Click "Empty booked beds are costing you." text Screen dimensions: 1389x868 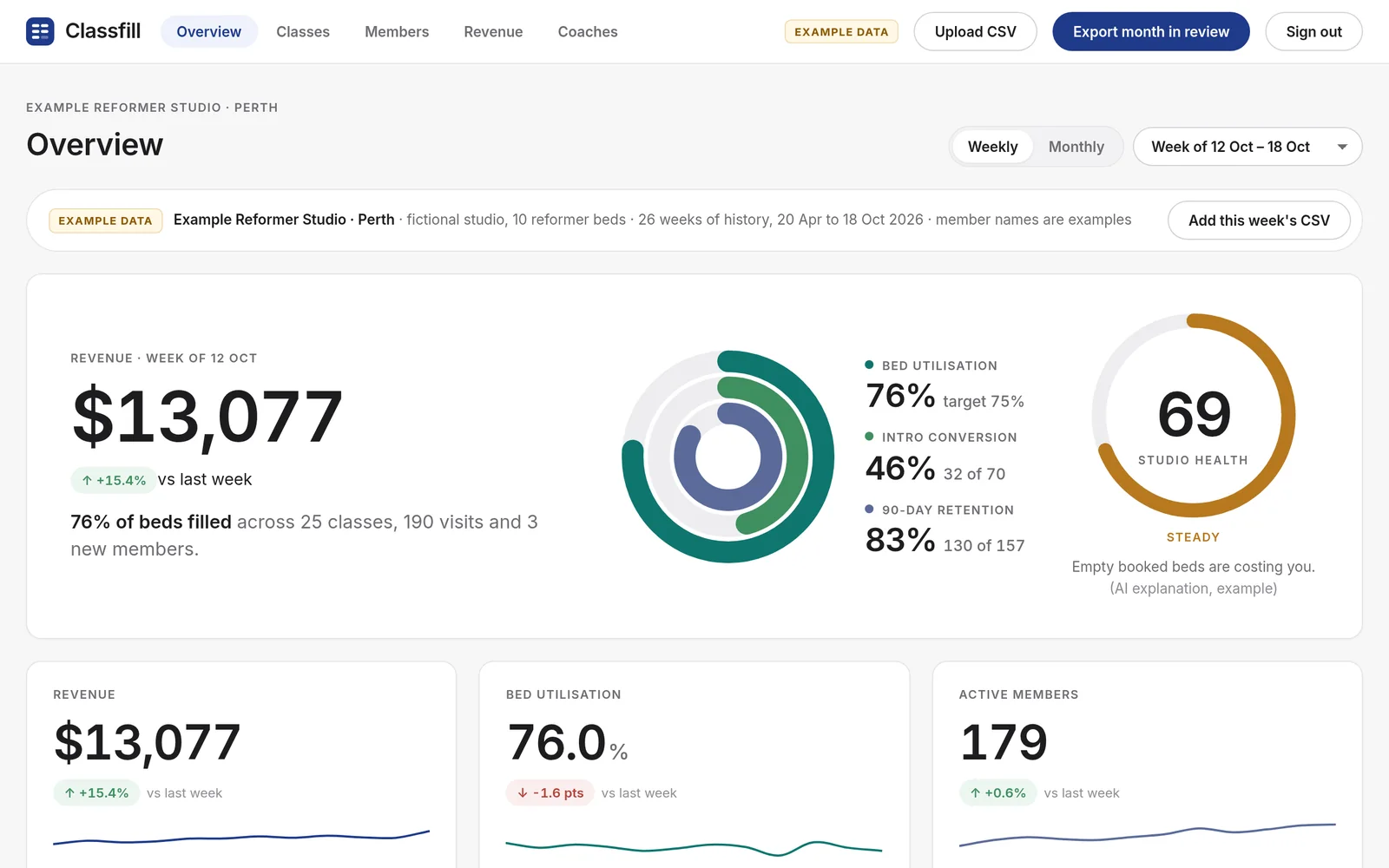pyautogui.click(x=1194, y=567)
